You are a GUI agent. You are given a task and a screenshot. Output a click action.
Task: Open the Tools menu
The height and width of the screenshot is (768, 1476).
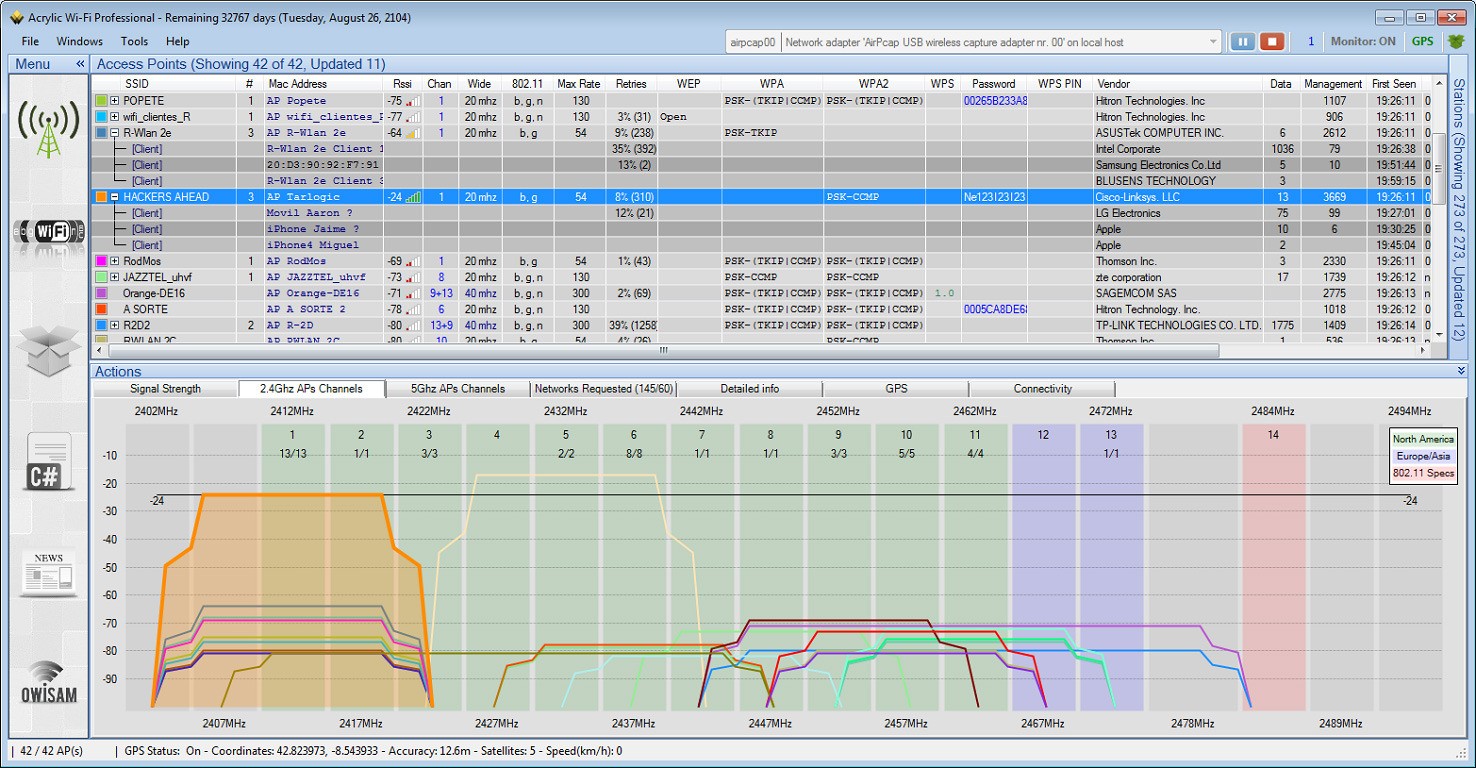point(133,41)
